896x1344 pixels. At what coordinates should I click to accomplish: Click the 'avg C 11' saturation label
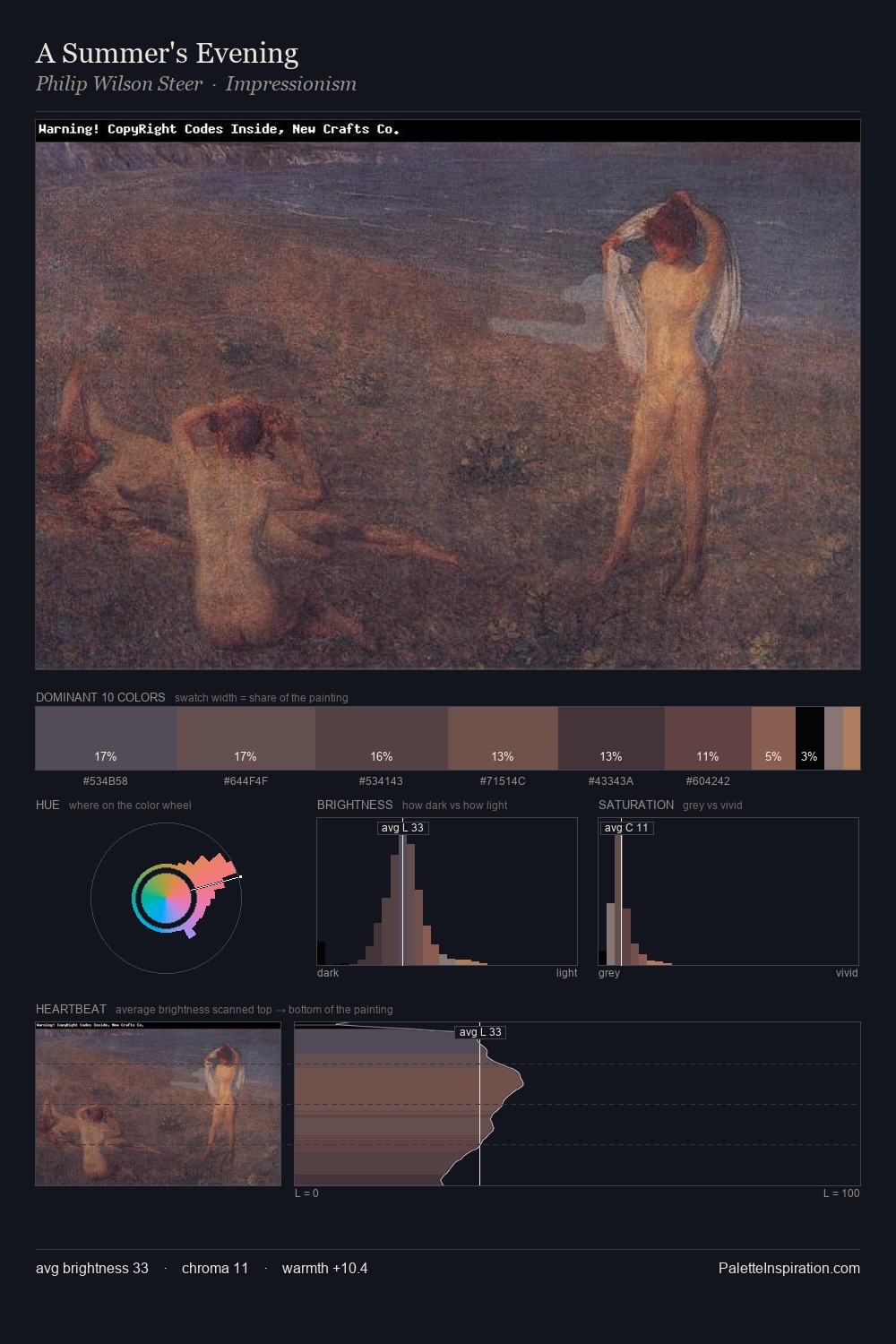[x=626, y=828]
